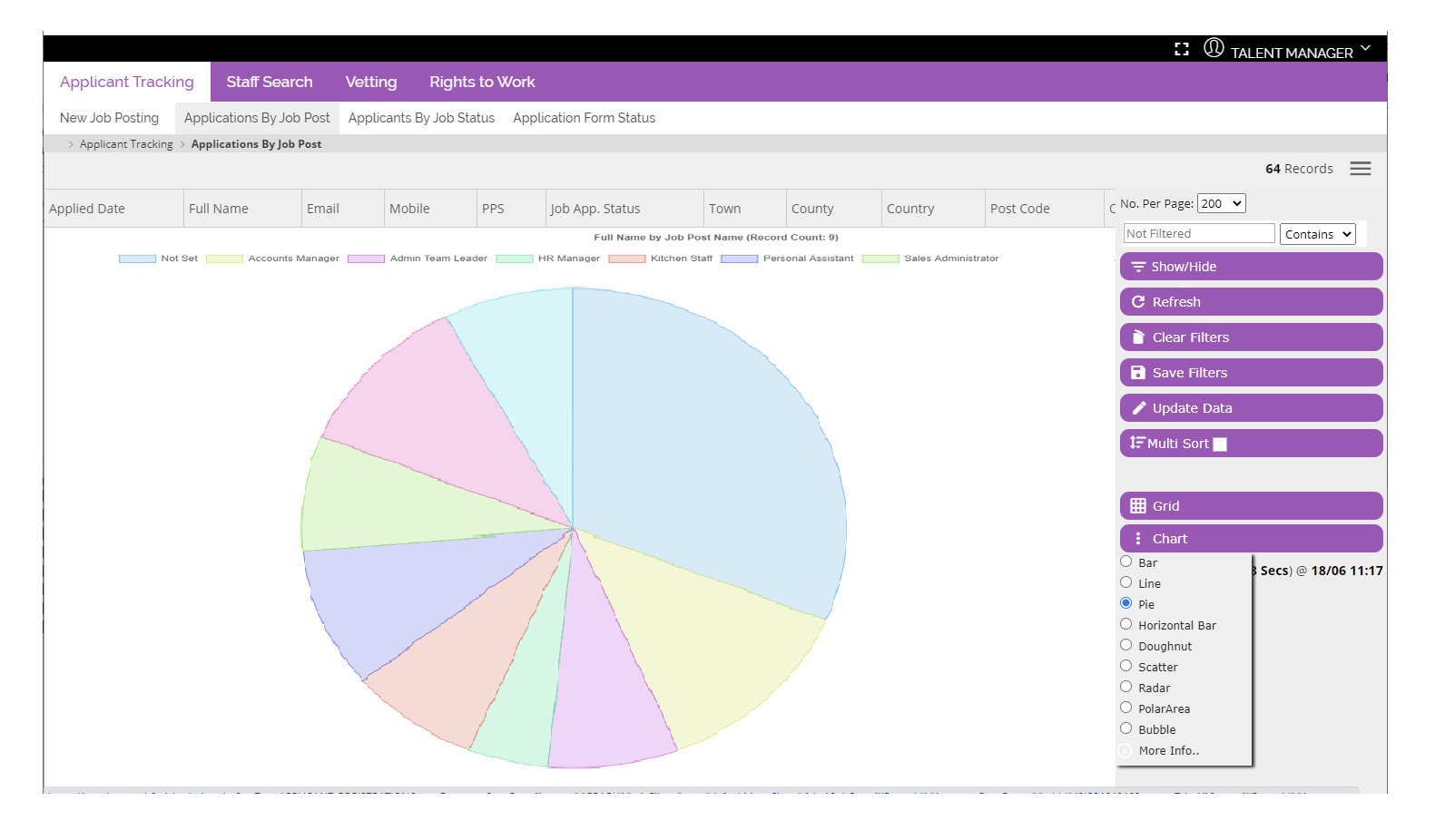1445x840 pixels.
Task: Select the Scatter chart radio button
Action: (1126, 666)
